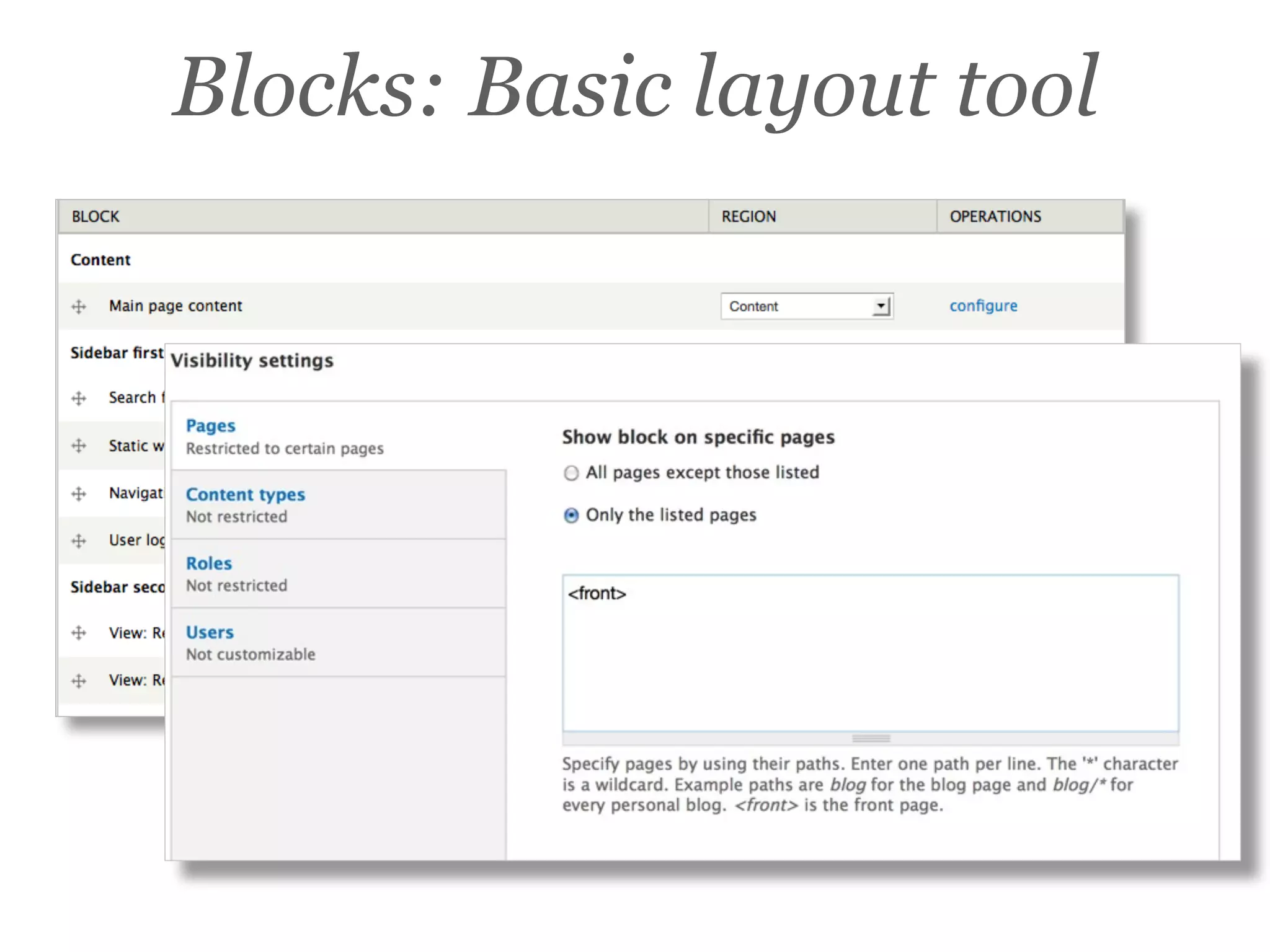Select Only the listed pages option
This screenshot has width=1270, height=952.
(571, 516)
